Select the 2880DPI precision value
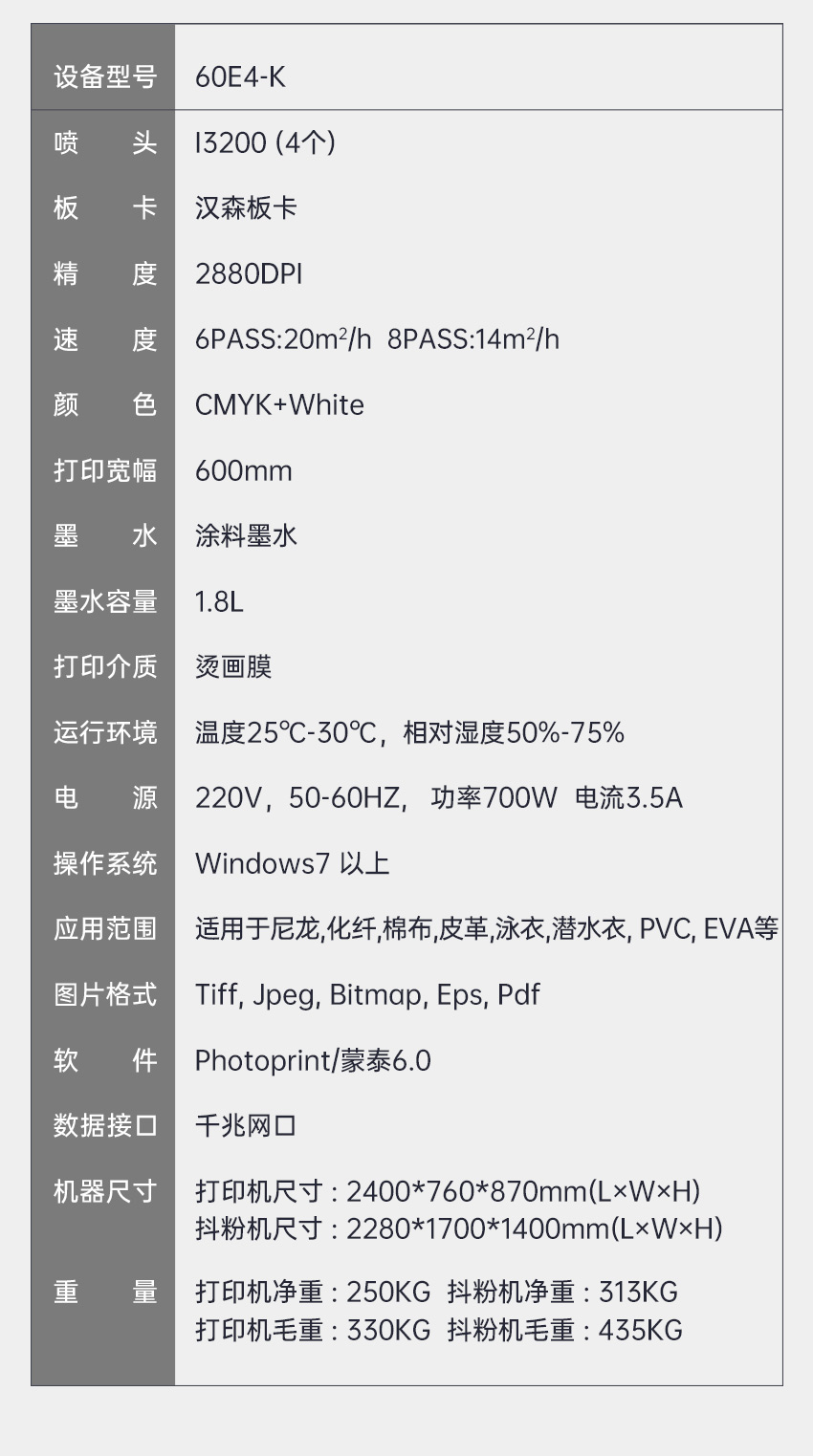The height and width of the screenshot is (1456, 813). 248,274
